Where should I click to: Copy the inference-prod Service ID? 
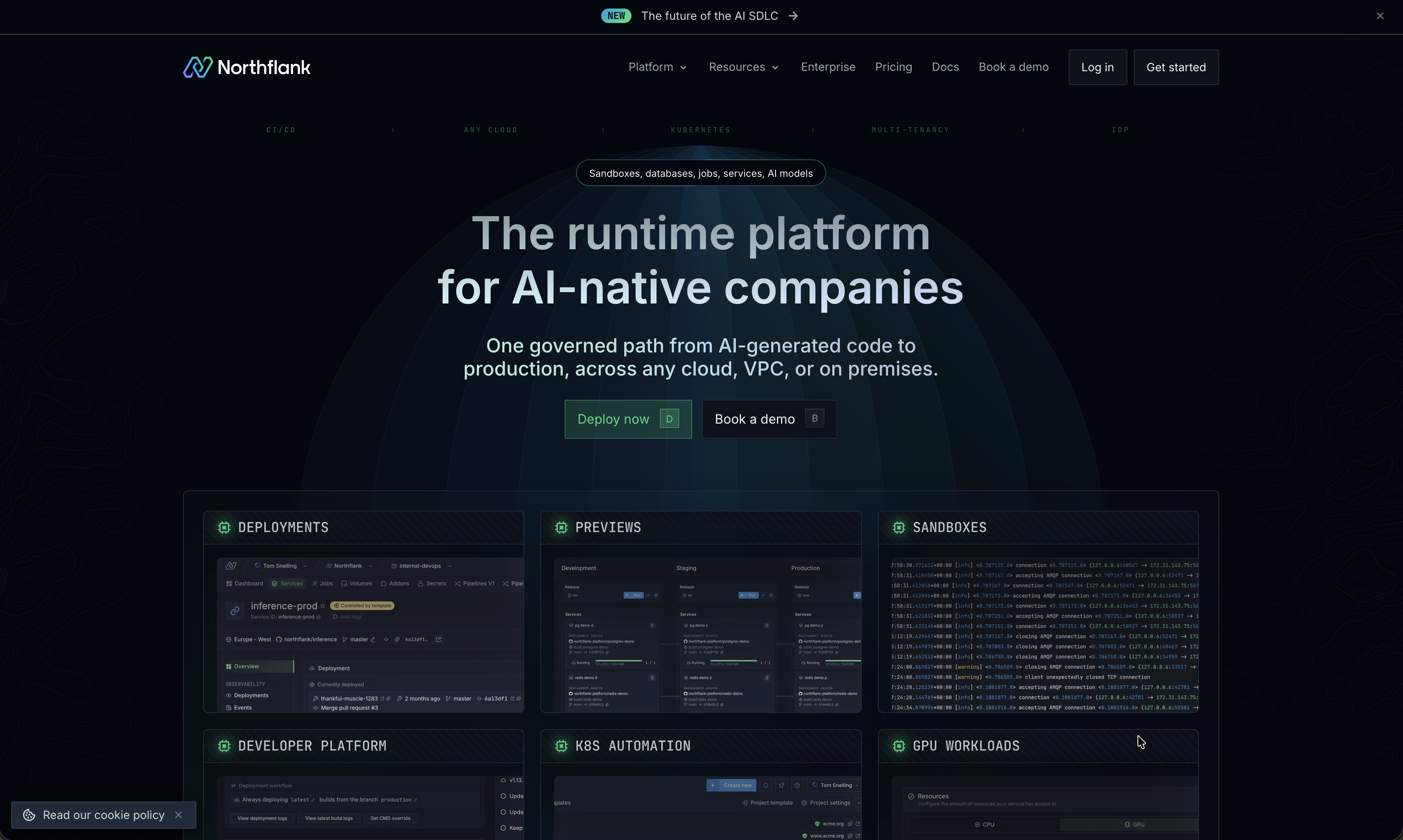(x=318, y=617)
